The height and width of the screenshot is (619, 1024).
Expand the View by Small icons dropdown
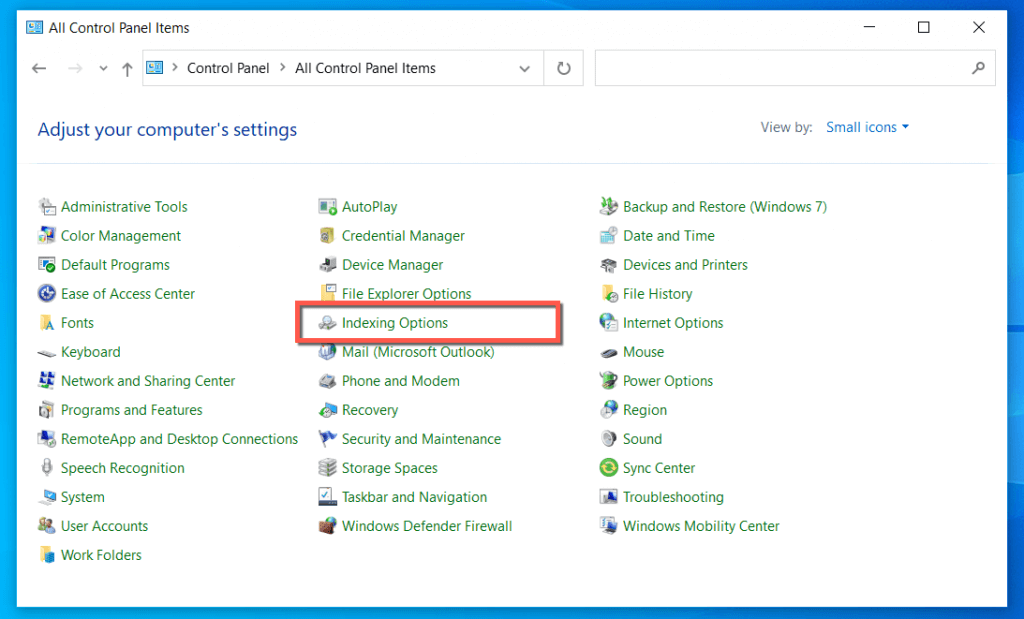(x=867, y=127)
